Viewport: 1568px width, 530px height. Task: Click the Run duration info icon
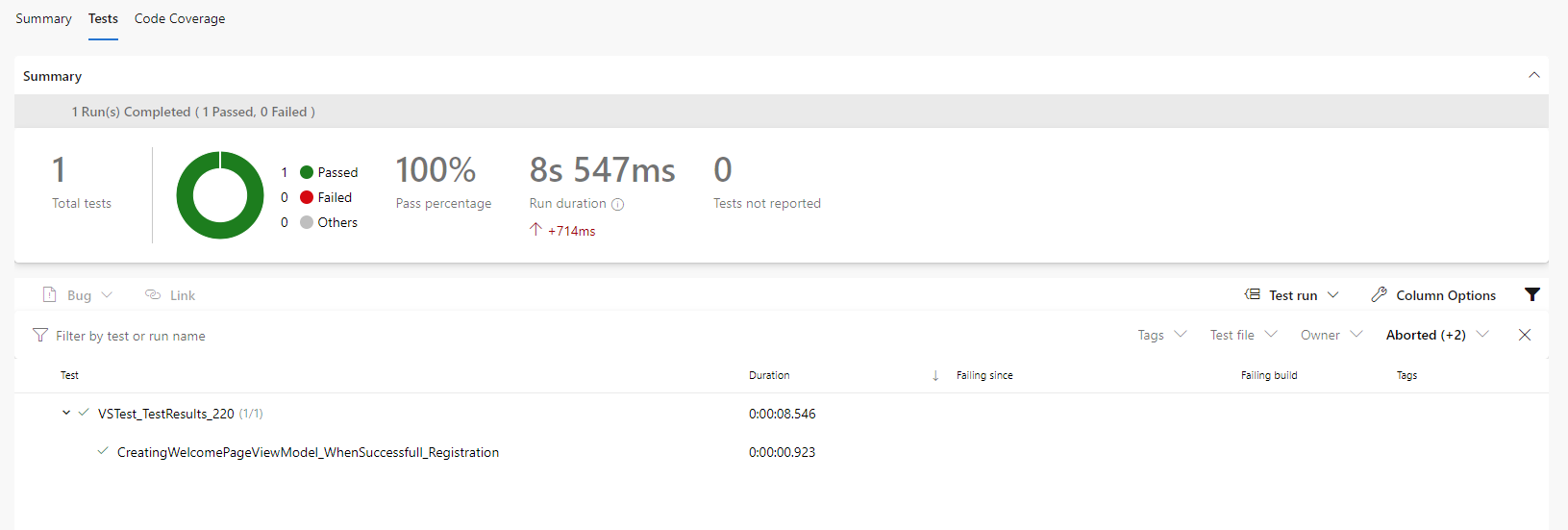click(x=618, y=204)
